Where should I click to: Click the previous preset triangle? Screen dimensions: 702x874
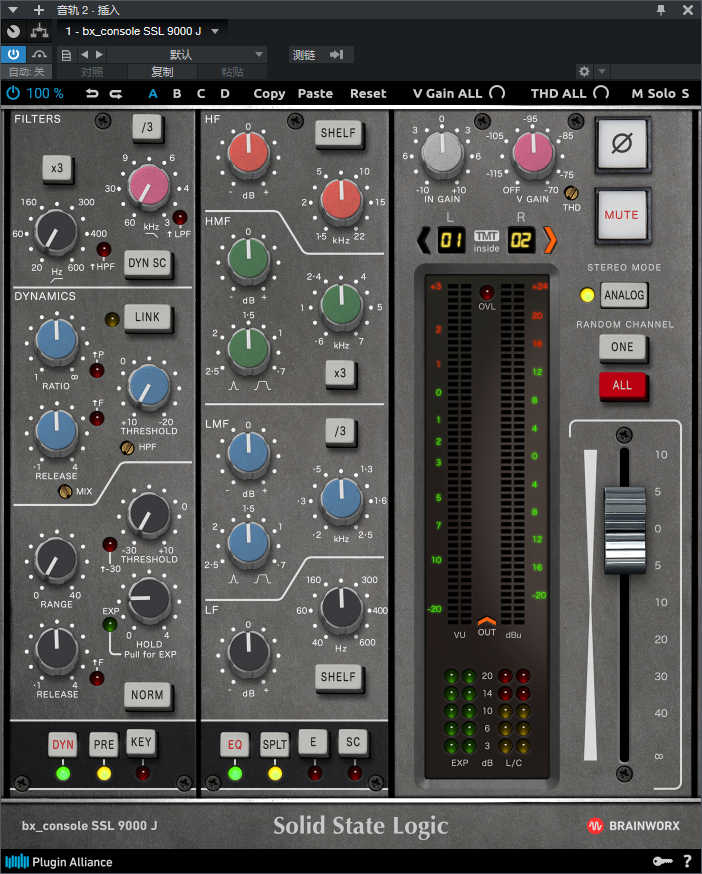point(85,54)
